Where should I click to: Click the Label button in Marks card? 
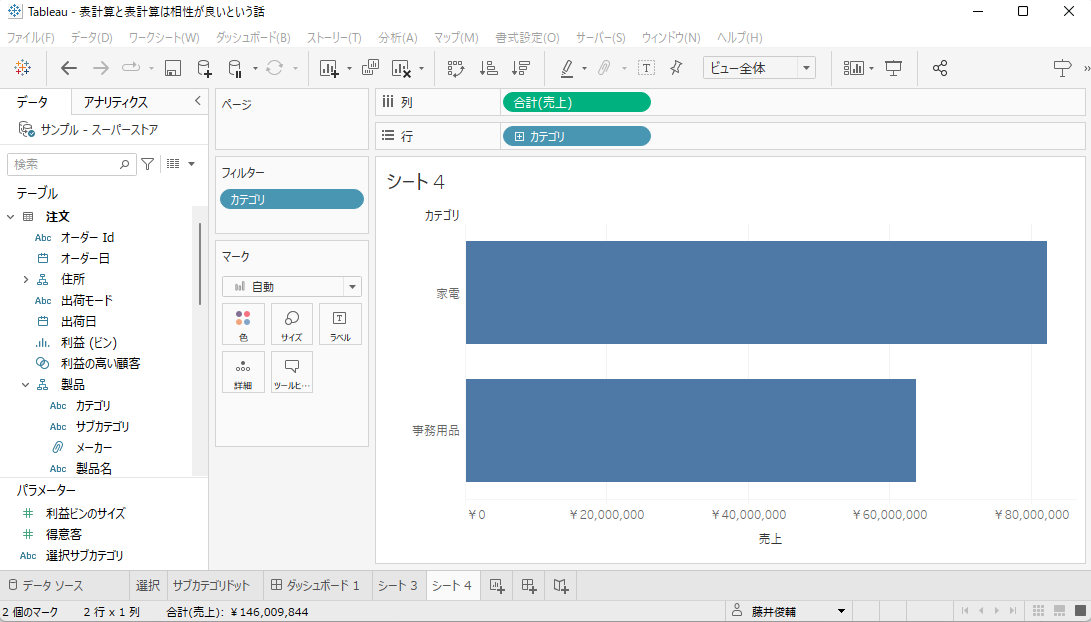click(340, 324)
